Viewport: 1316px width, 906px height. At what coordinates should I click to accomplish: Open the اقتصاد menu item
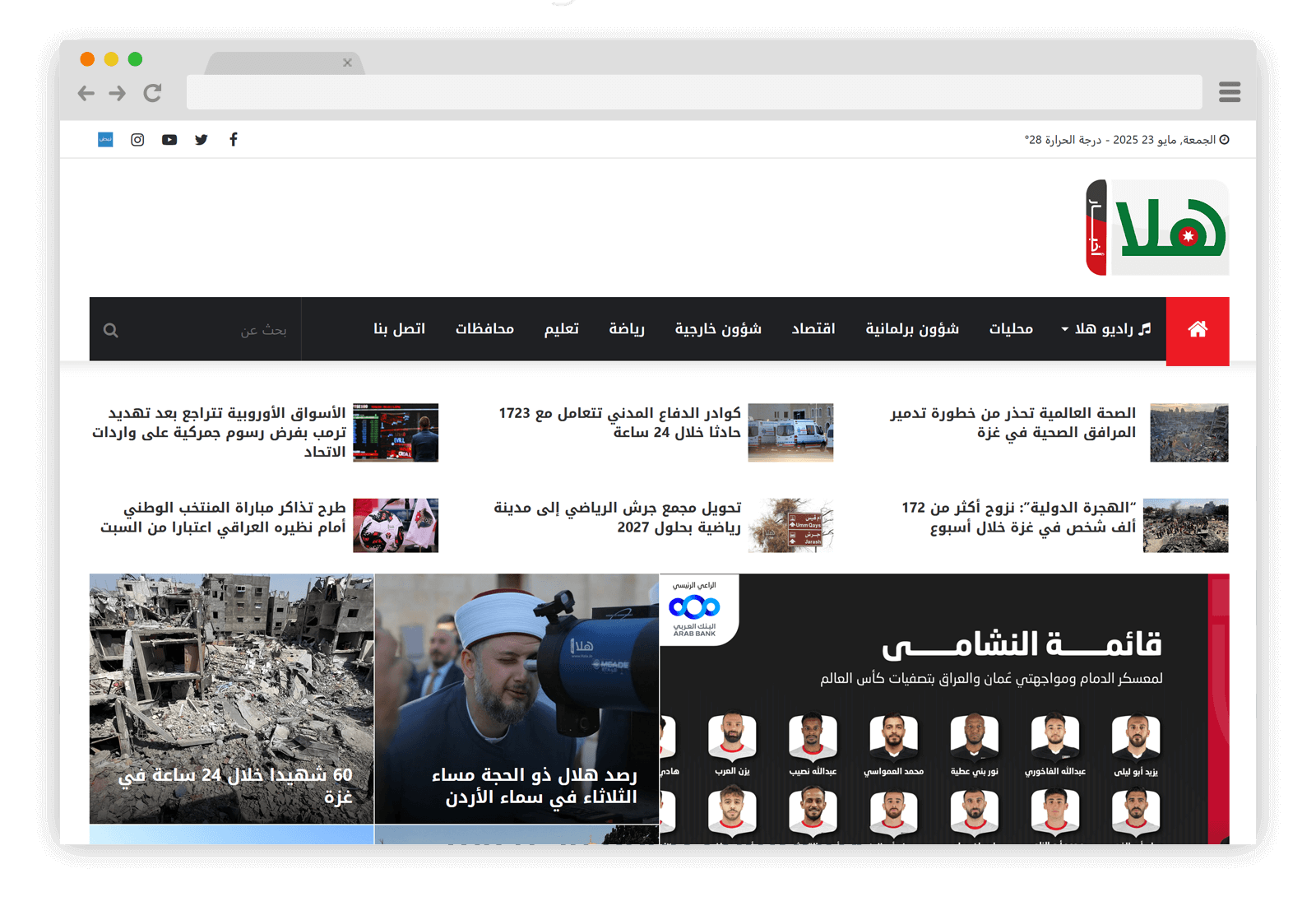click(813, 329)
